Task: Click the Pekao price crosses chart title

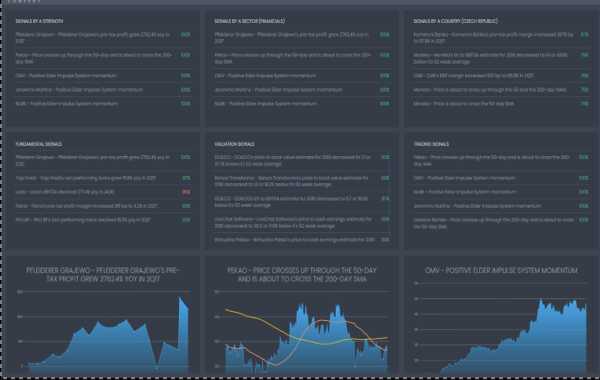Action: tap(302, 275)
